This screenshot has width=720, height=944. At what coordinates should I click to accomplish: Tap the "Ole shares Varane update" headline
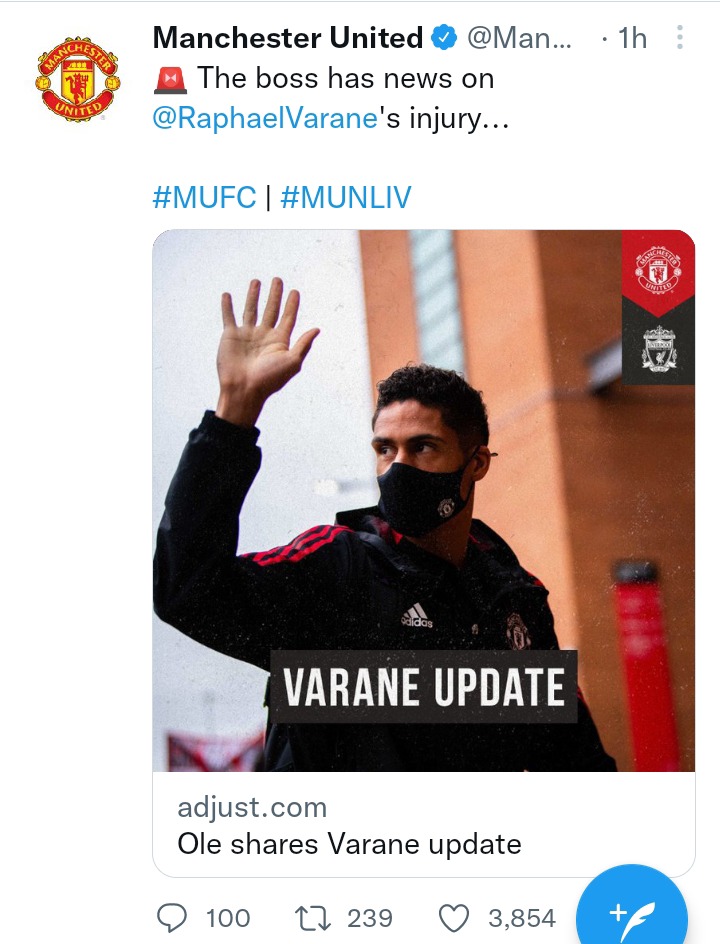click(x=349, y=843)
